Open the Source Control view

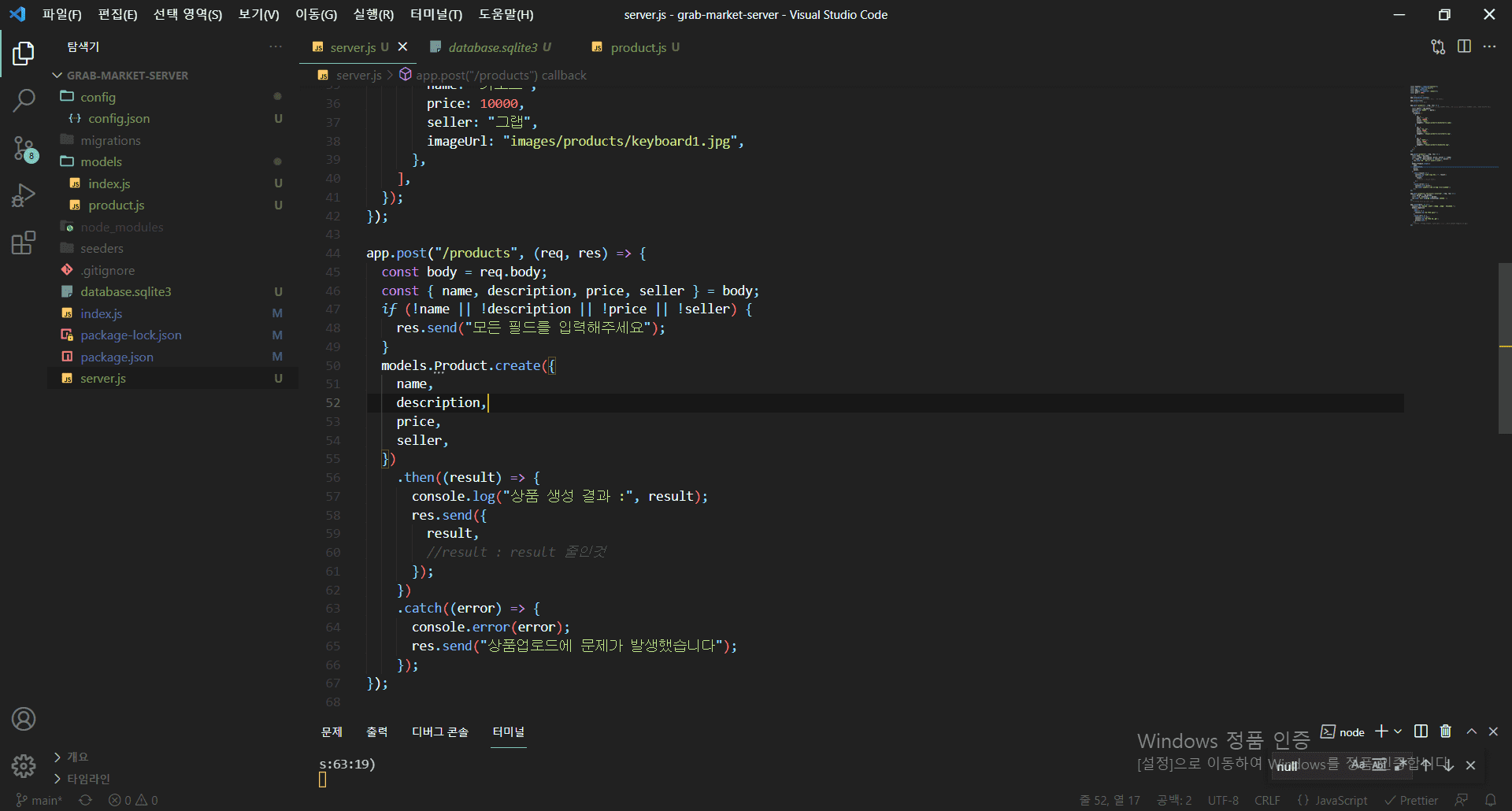(x=24, y=148)
